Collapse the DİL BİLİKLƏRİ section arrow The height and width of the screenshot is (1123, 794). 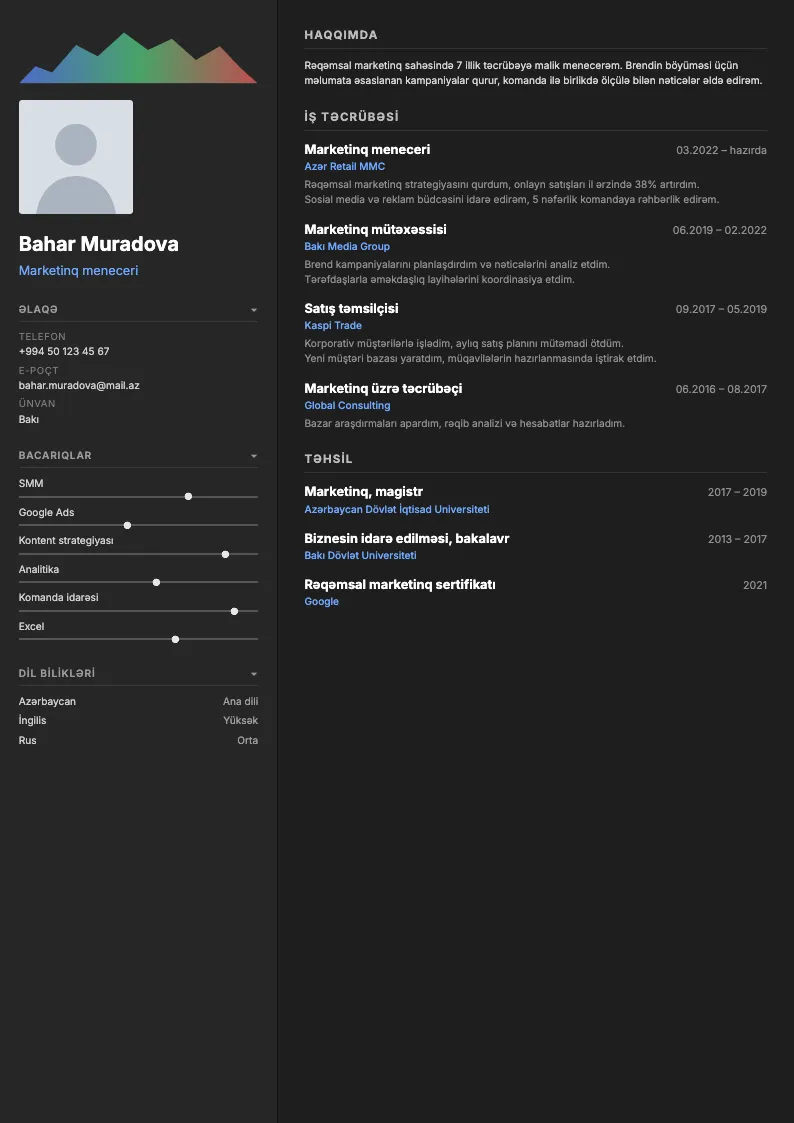[x=253, y=674]
